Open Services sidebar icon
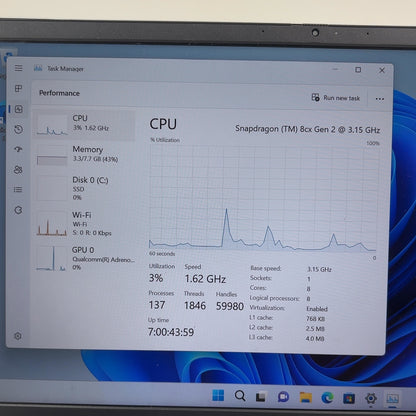This screenshot has width=416, height=416. pyautogui.click(x=18, y=210)
